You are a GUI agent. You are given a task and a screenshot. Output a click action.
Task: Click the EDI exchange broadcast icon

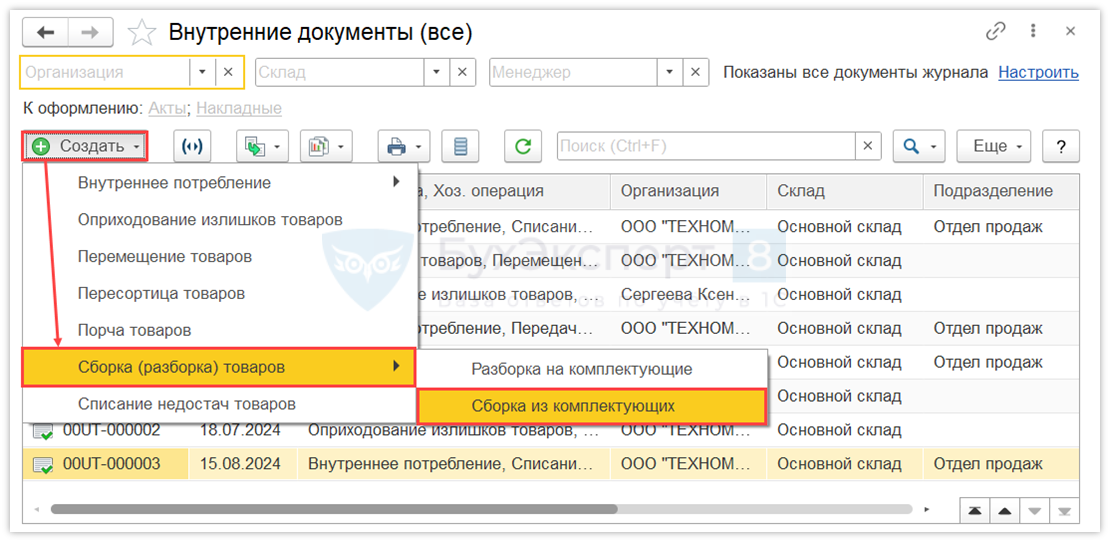click(192, 147)
